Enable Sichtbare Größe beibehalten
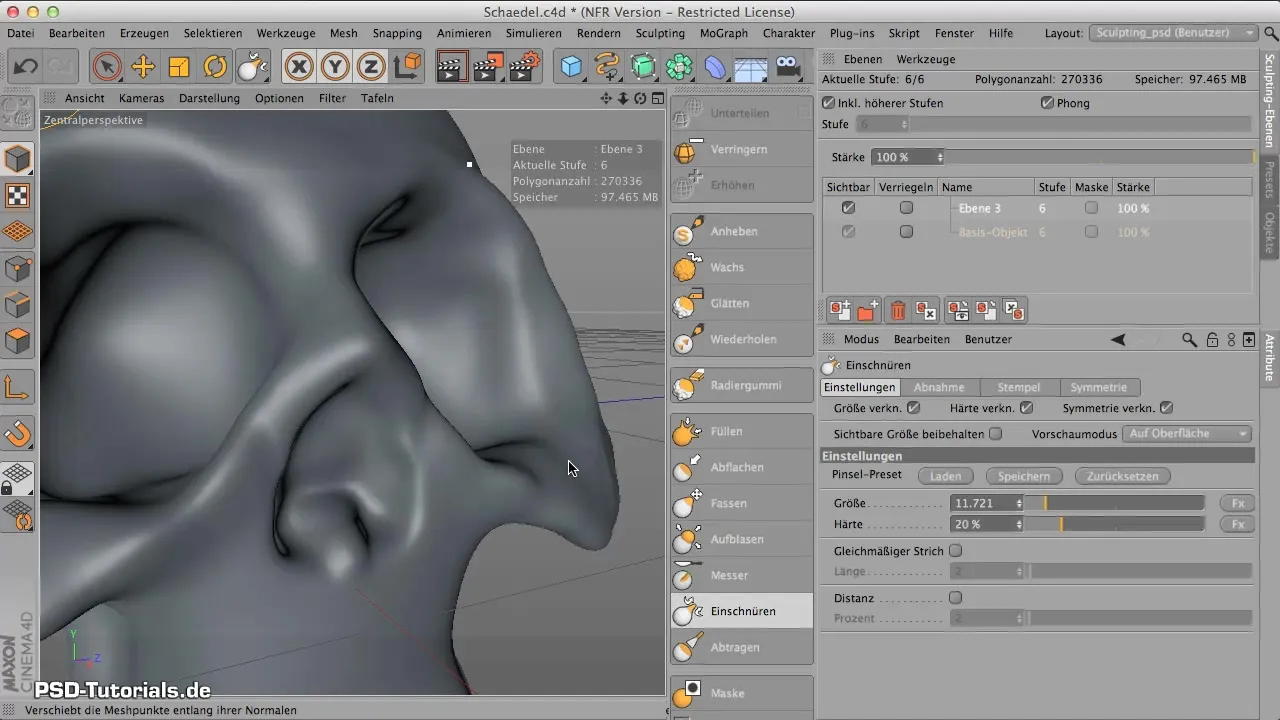 [995, 434]
